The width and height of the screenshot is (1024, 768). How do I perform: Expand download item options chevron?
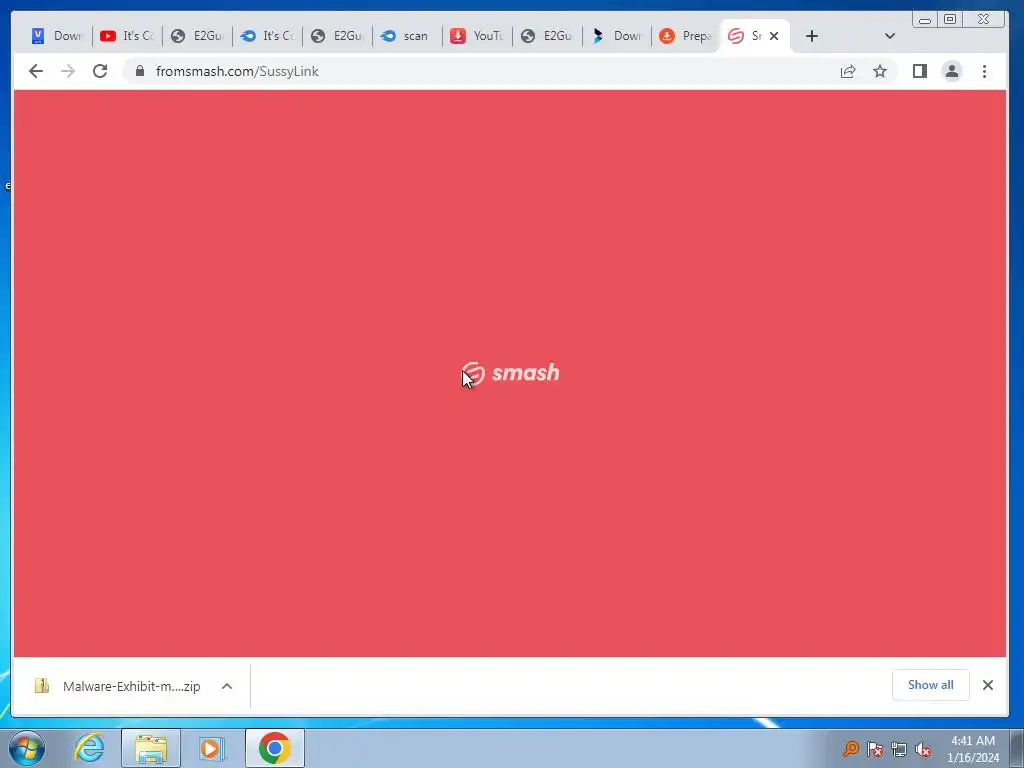(x=227, y=686)
